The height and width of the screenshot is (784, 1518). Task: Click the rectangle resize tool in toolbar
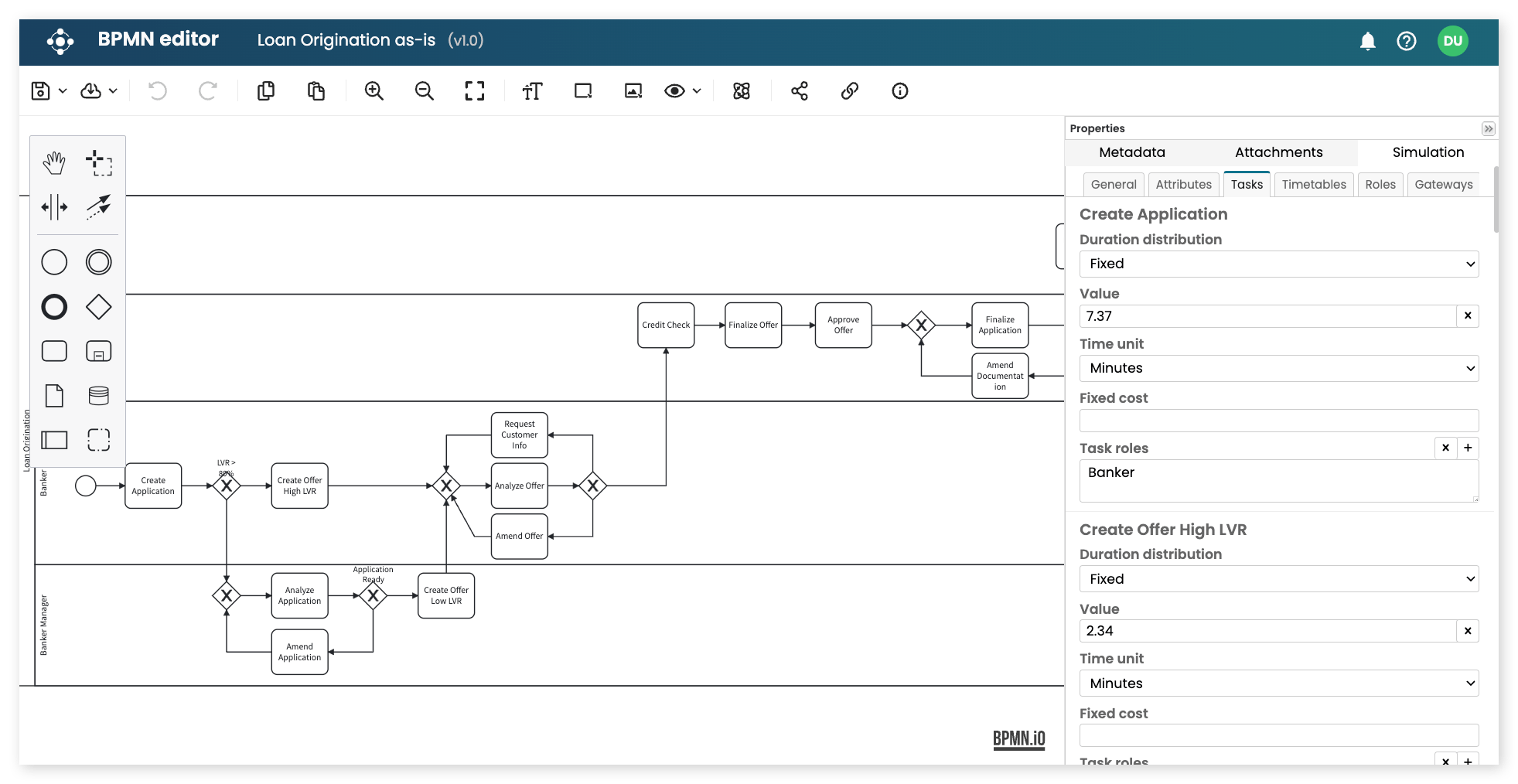583,91
